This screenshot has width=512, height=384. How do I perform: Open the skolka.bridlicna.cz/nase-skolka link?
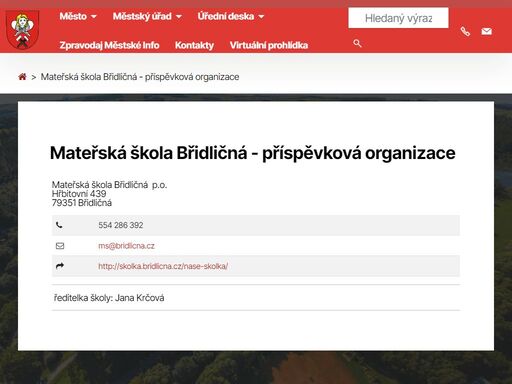point(163,266)
